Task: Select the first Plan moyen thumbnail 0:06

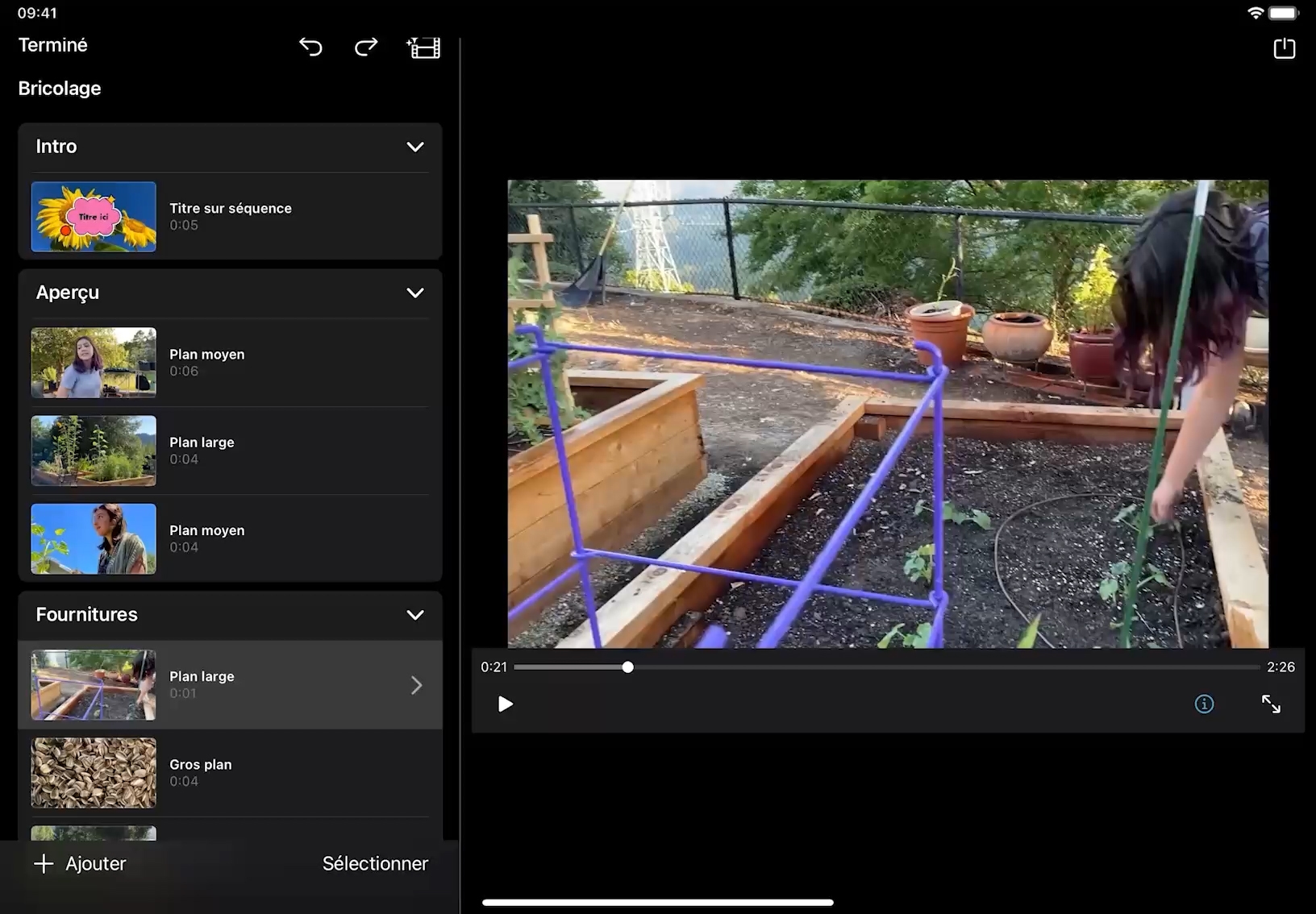Action: pyautogui.click(x=94, y=363)
